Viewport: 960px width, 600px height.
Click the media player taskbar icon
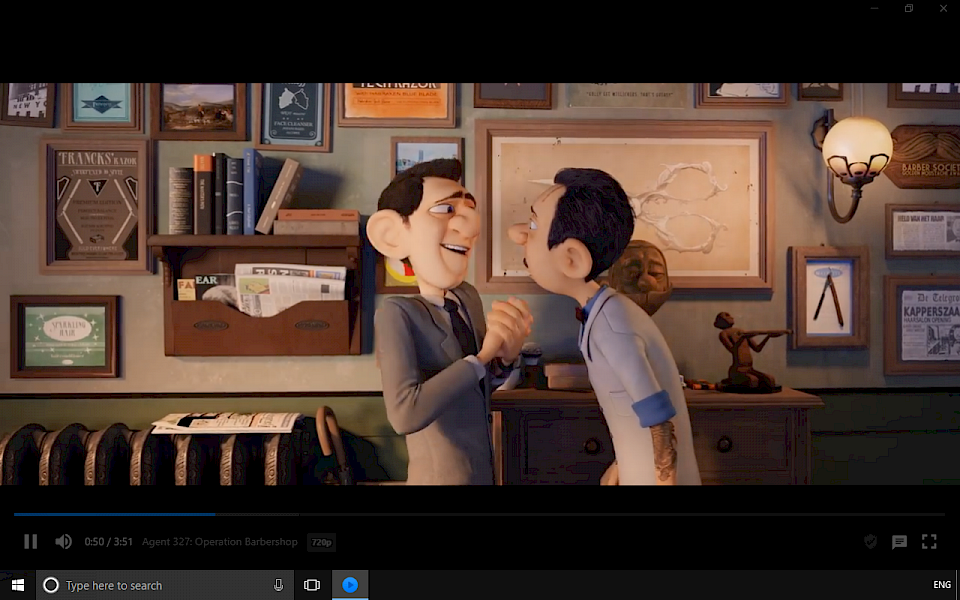350,585
